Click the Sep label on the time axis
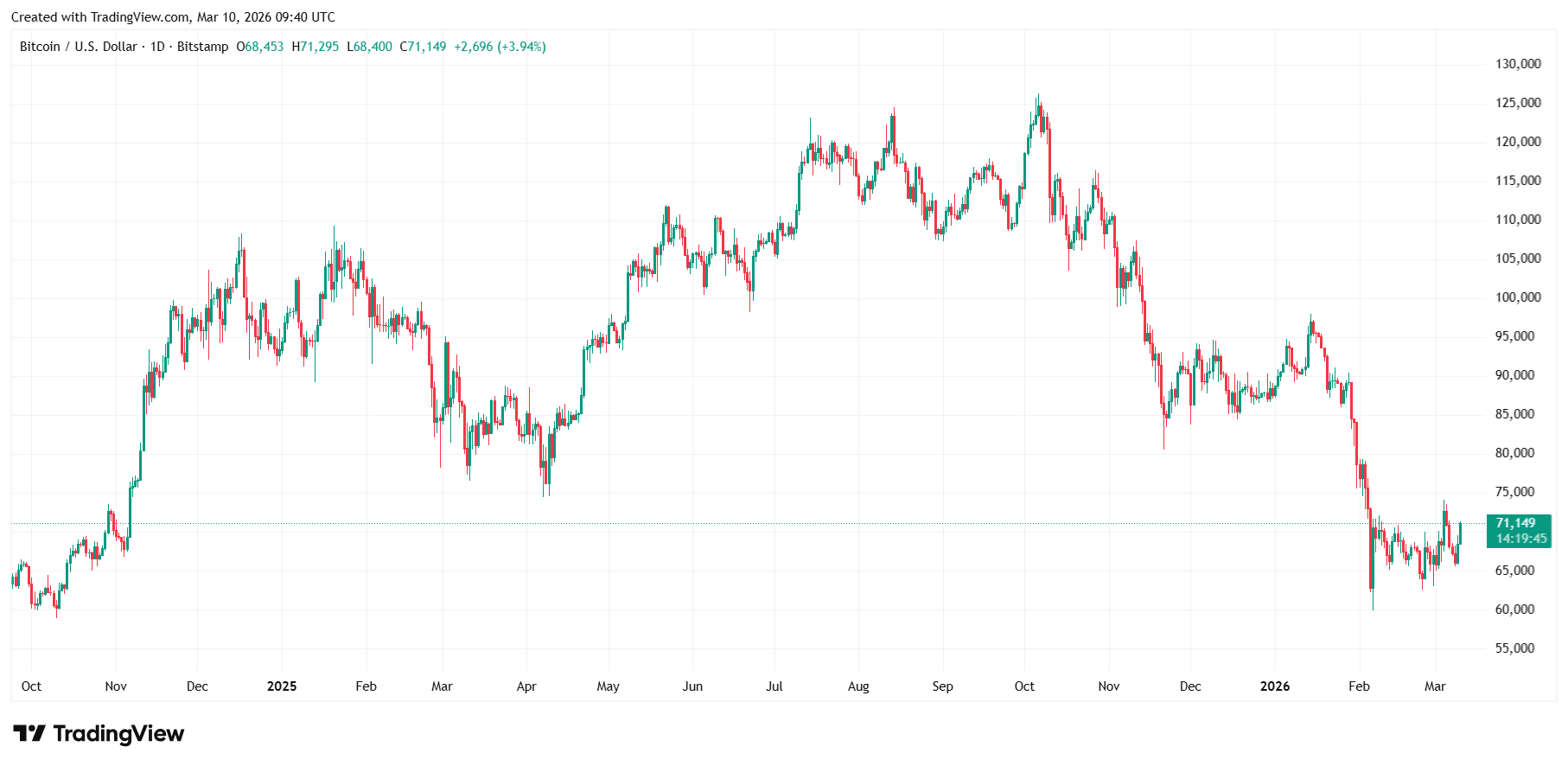1568x766 pixels. click(x=942, y=686)
